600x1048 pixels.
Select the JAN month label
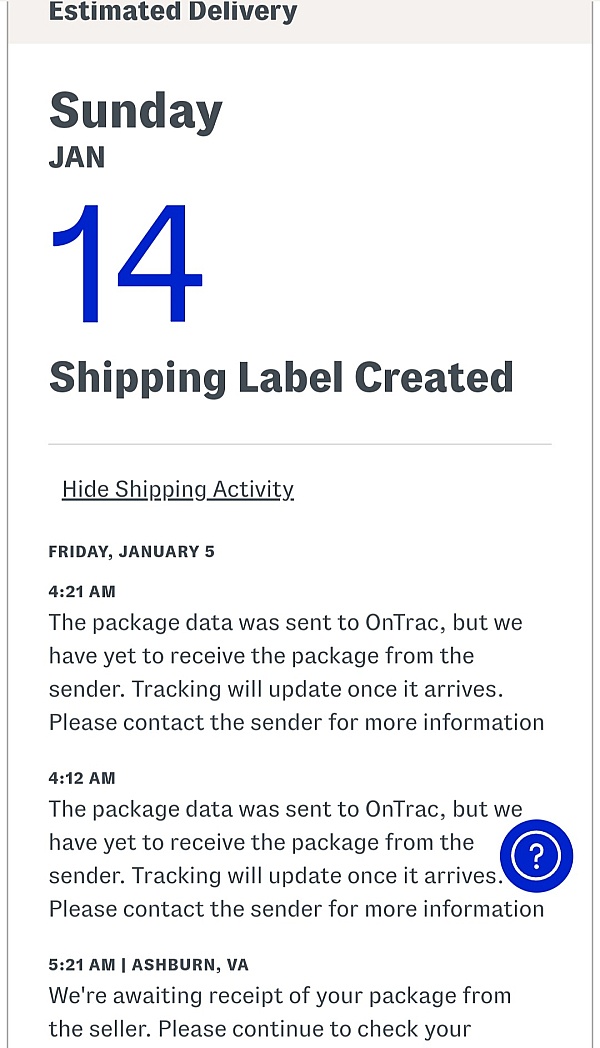77,158
